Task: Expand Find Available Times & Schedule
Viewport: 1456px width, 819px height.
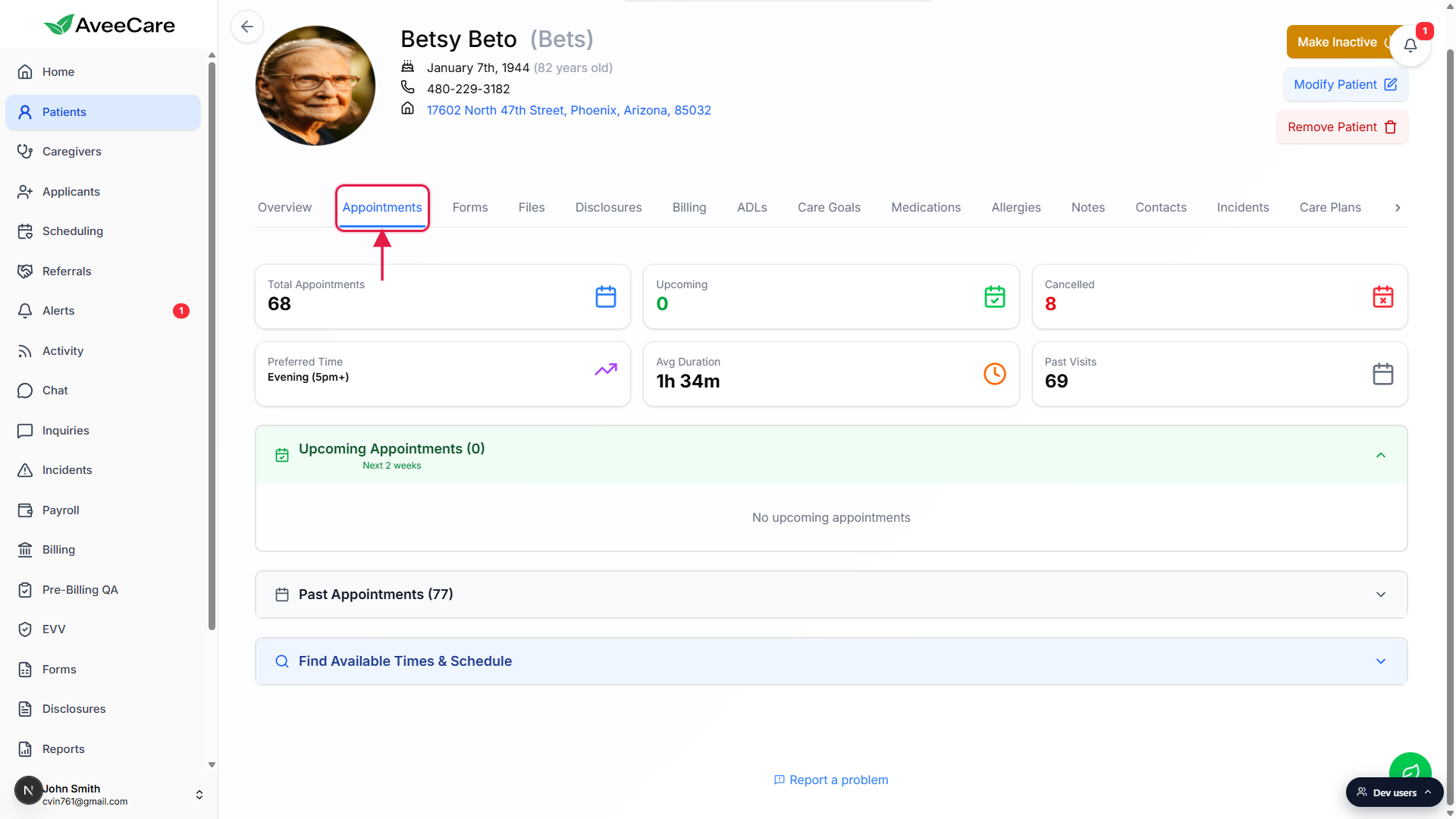Action: [1381, 661]
